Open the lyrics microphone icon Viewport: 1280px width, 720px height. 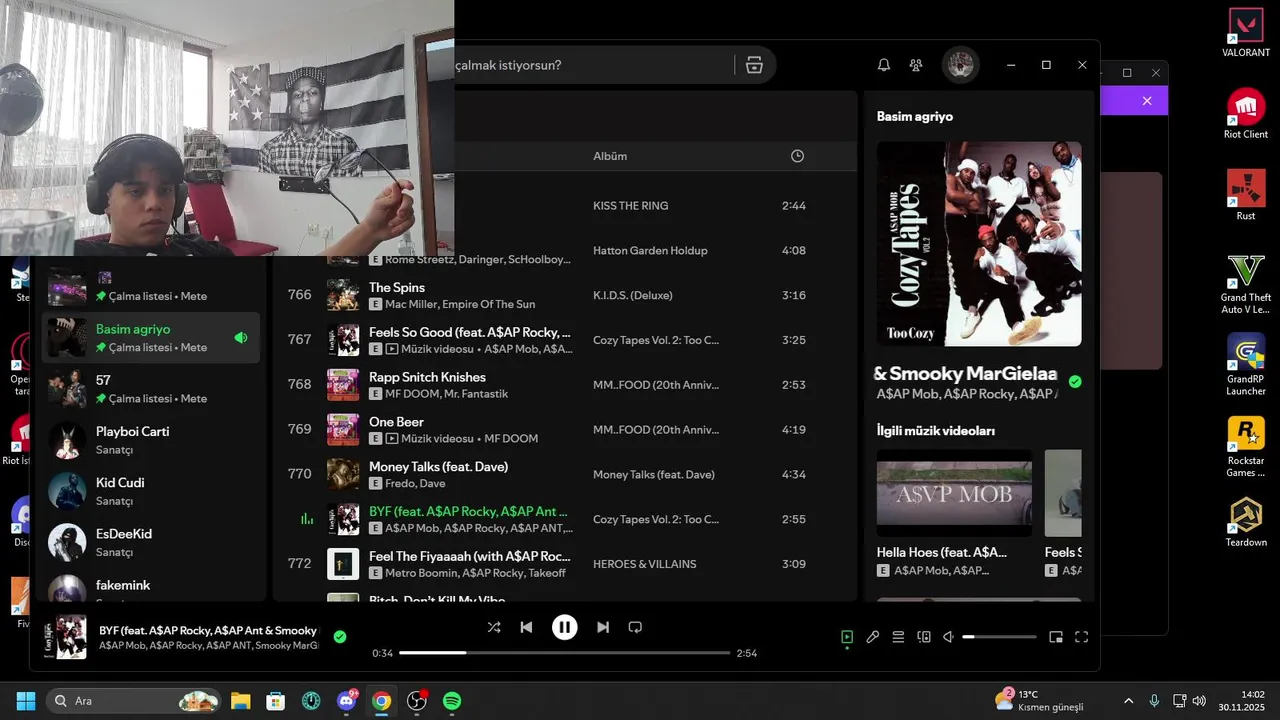pyautogui.click(x=872, y=637)
